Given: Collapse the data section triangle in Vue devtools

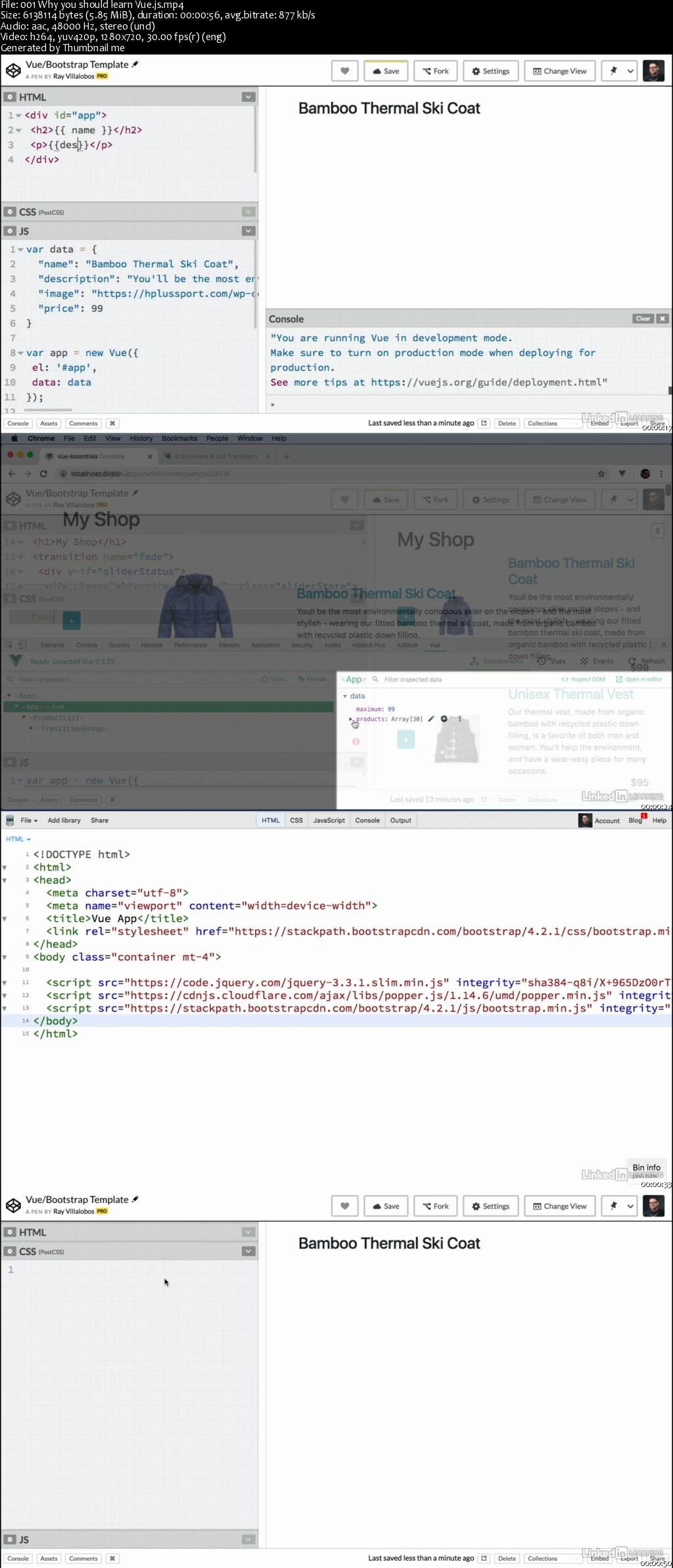Looking at the screenshot, I should pyautogui.click(x=345, y=696).
